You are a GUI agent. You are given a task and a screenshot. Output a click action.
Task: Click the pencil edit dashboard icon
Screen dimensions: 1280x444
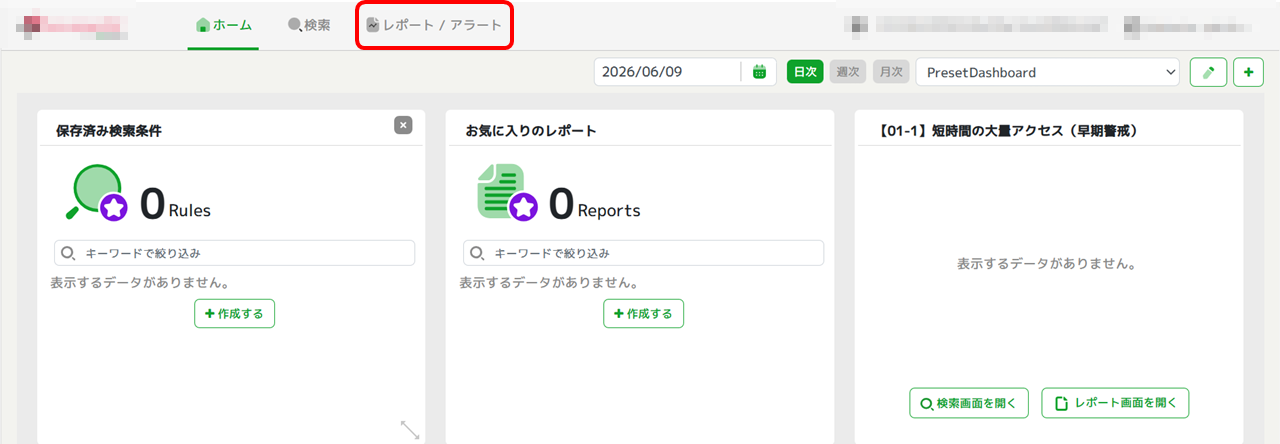coord(1209,72)
